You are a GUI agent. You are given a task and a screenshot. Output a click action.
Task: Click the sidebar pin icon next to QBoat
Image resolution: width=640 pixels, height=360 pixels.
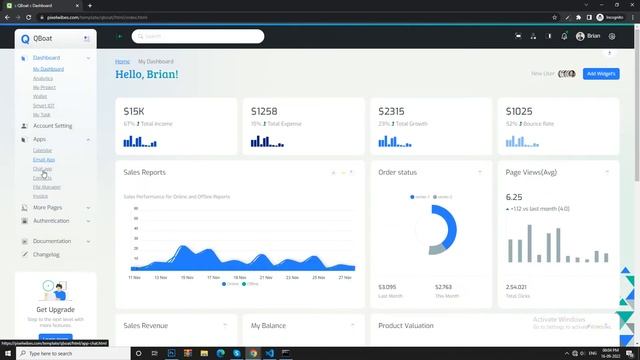(87, 38)
